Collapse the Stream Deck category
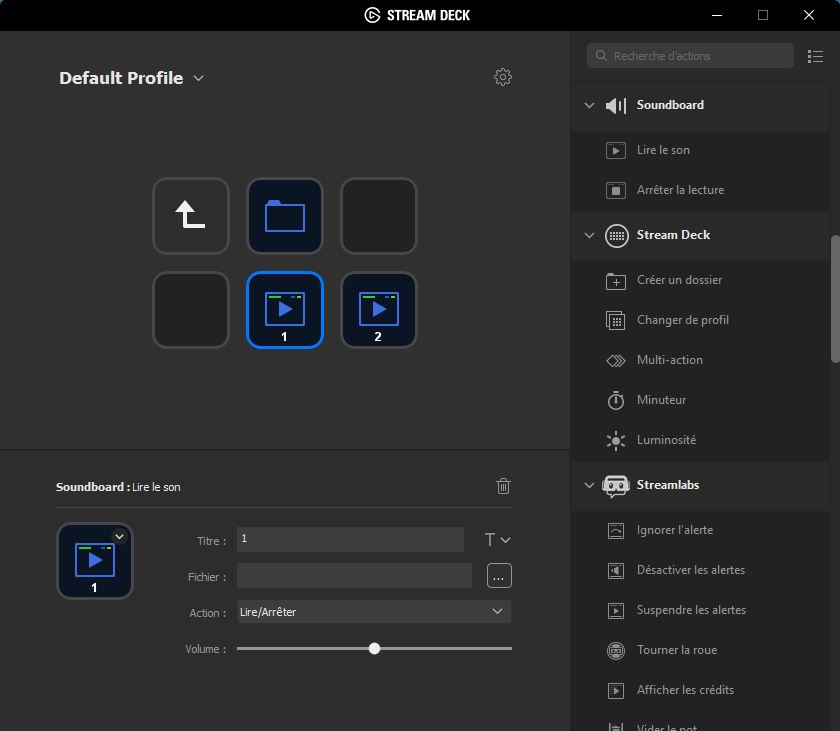 589,235
